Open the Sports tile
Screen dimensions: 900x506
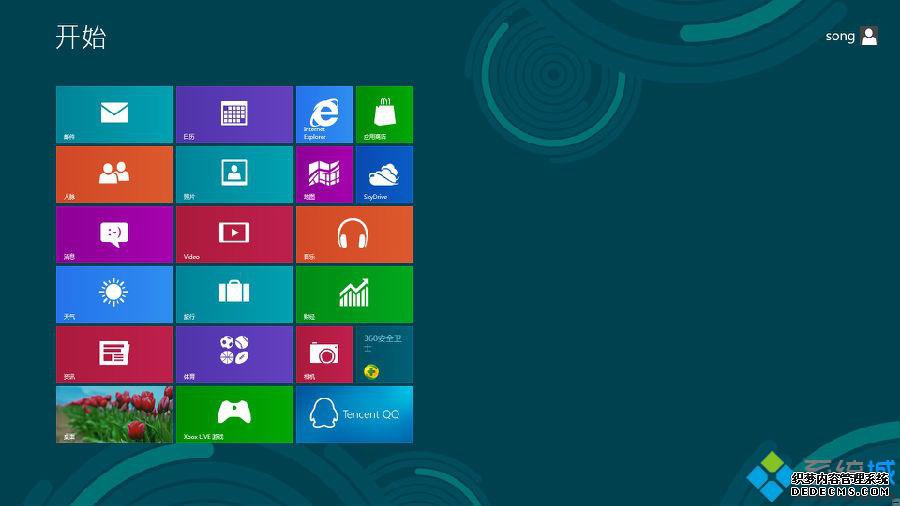click(x=234, y=354)
